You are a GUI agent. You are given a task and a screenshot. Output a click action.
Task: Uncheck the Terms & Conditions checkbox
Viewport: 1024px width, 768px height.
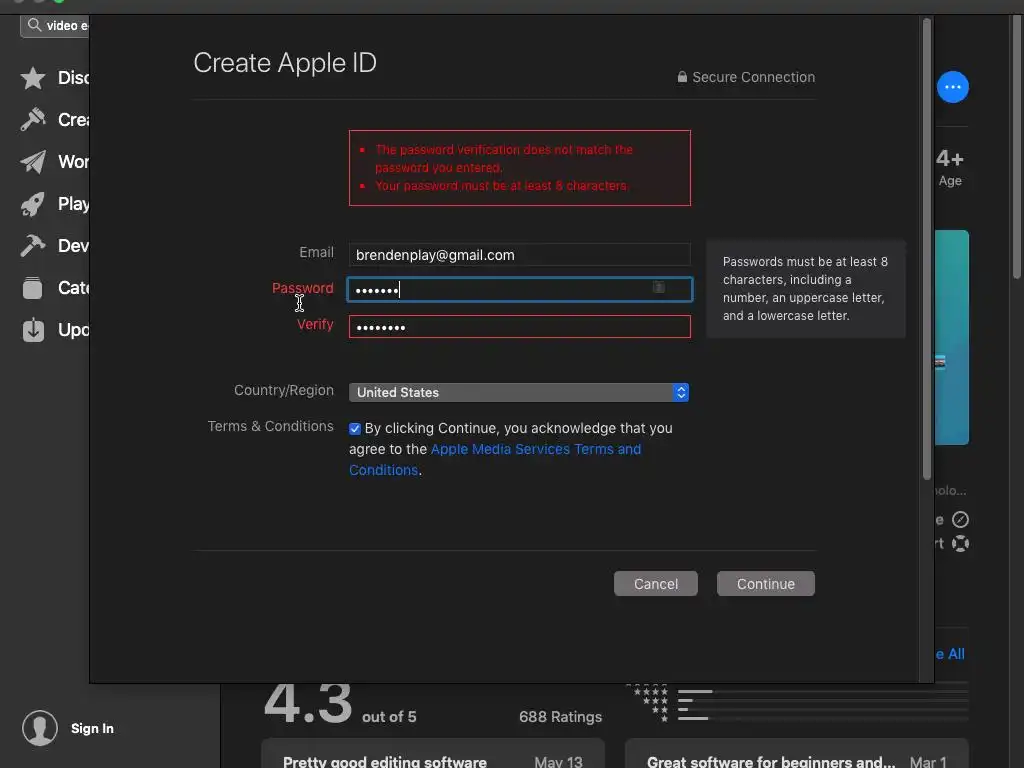(355, 428)
